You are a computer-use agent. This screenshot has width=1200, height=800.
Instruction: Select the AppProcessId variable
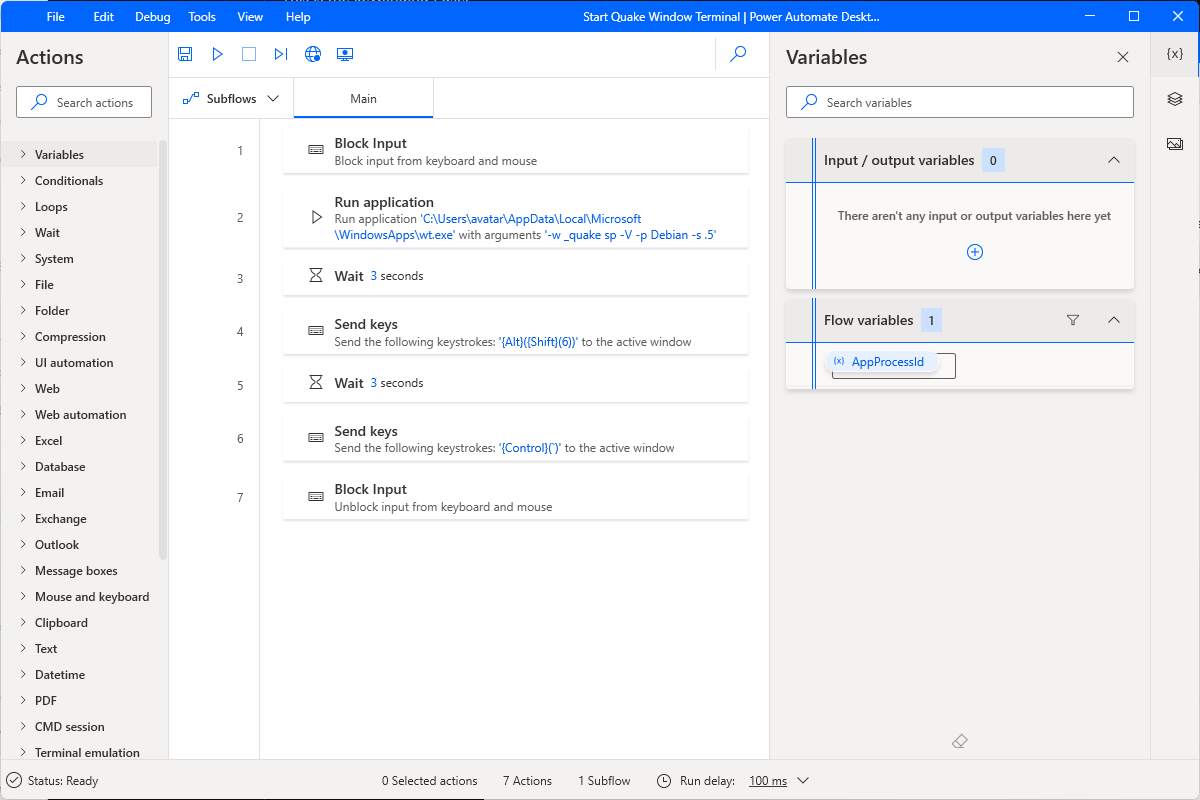(886, 361)
